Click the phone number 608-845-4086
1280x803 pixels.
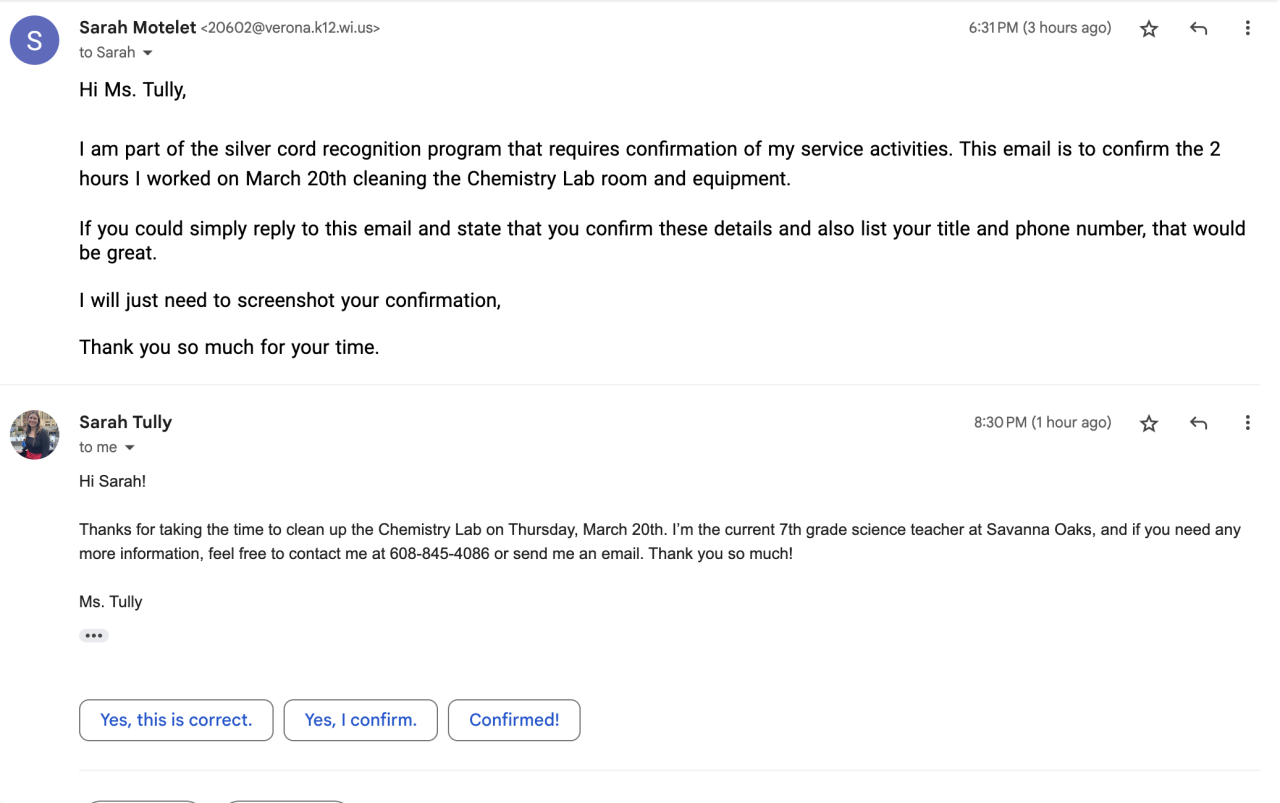point(439,553)
